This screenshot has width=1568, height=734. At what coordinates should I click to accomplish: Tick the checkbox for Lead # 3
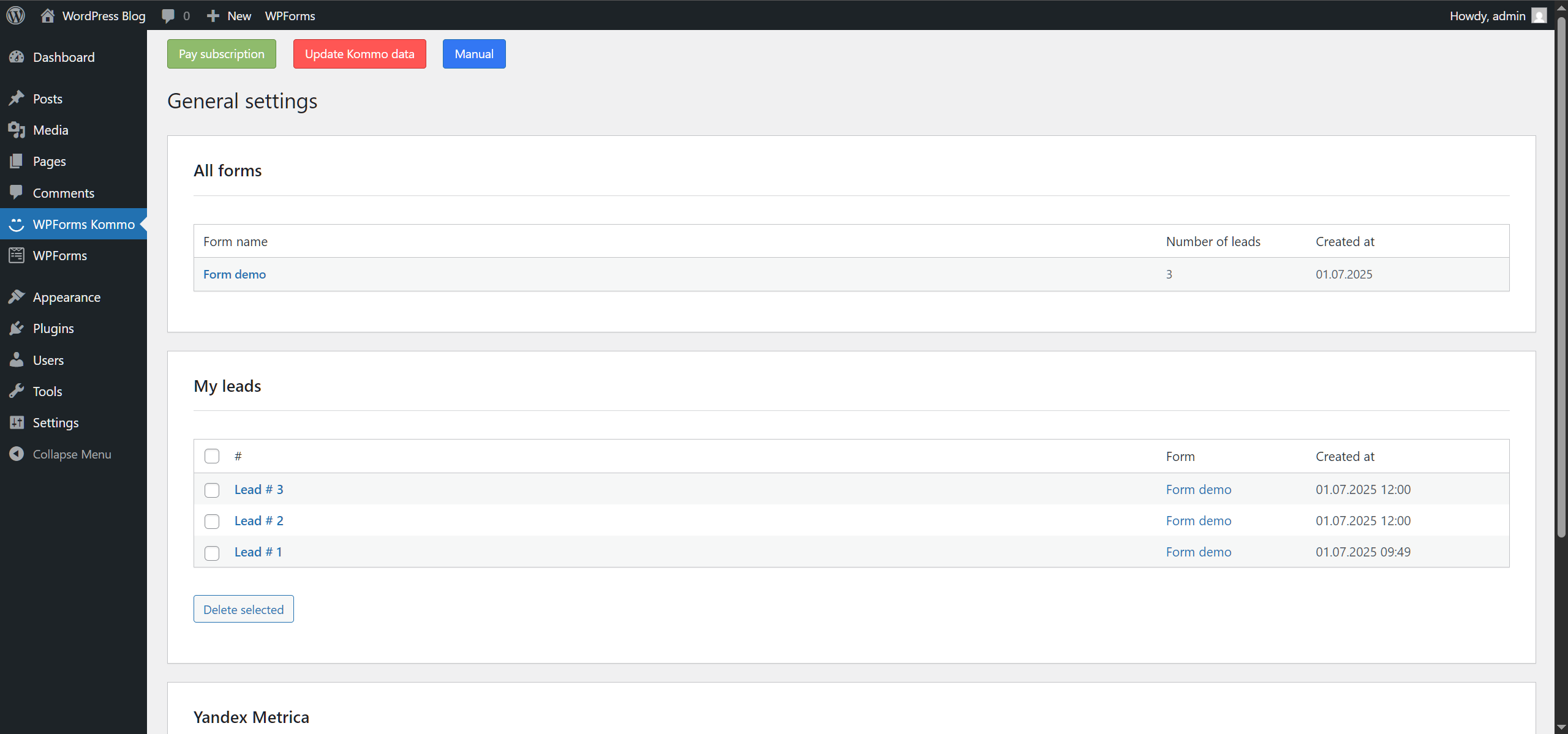click(x=211, y=490)
